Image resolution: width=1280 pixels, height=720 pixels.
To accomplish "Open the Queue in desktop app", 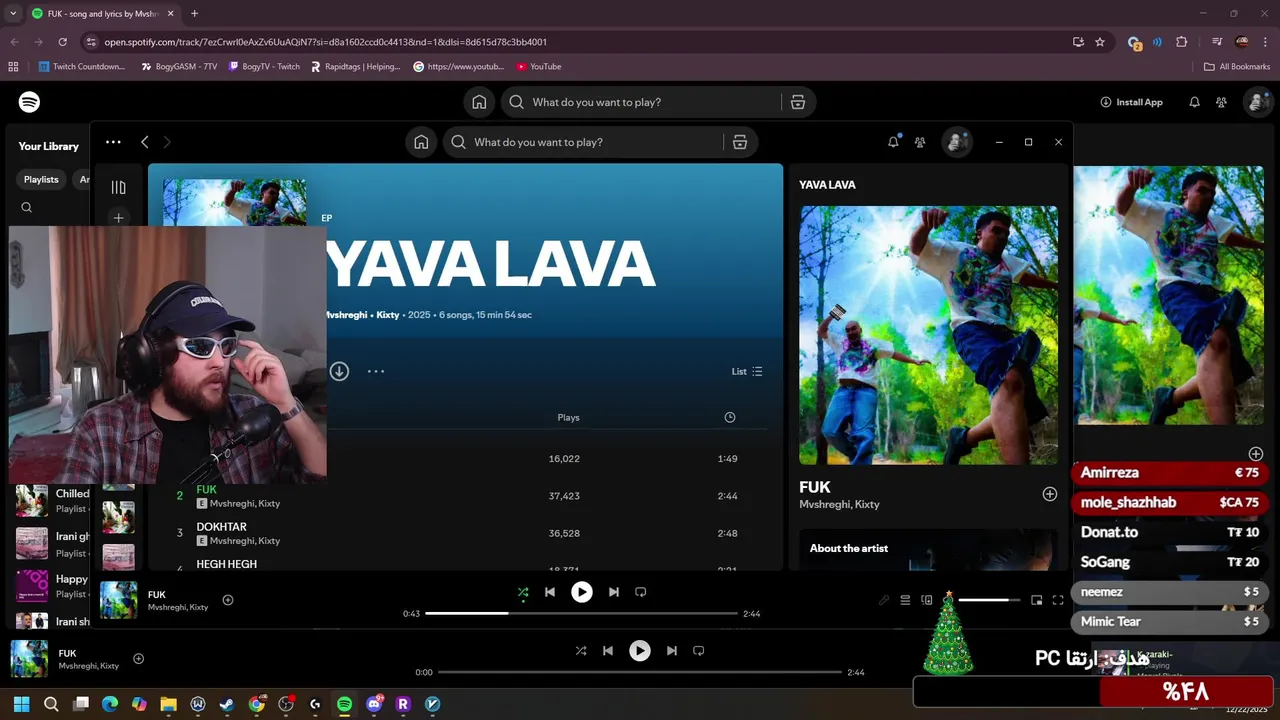I will click(905, 600).
